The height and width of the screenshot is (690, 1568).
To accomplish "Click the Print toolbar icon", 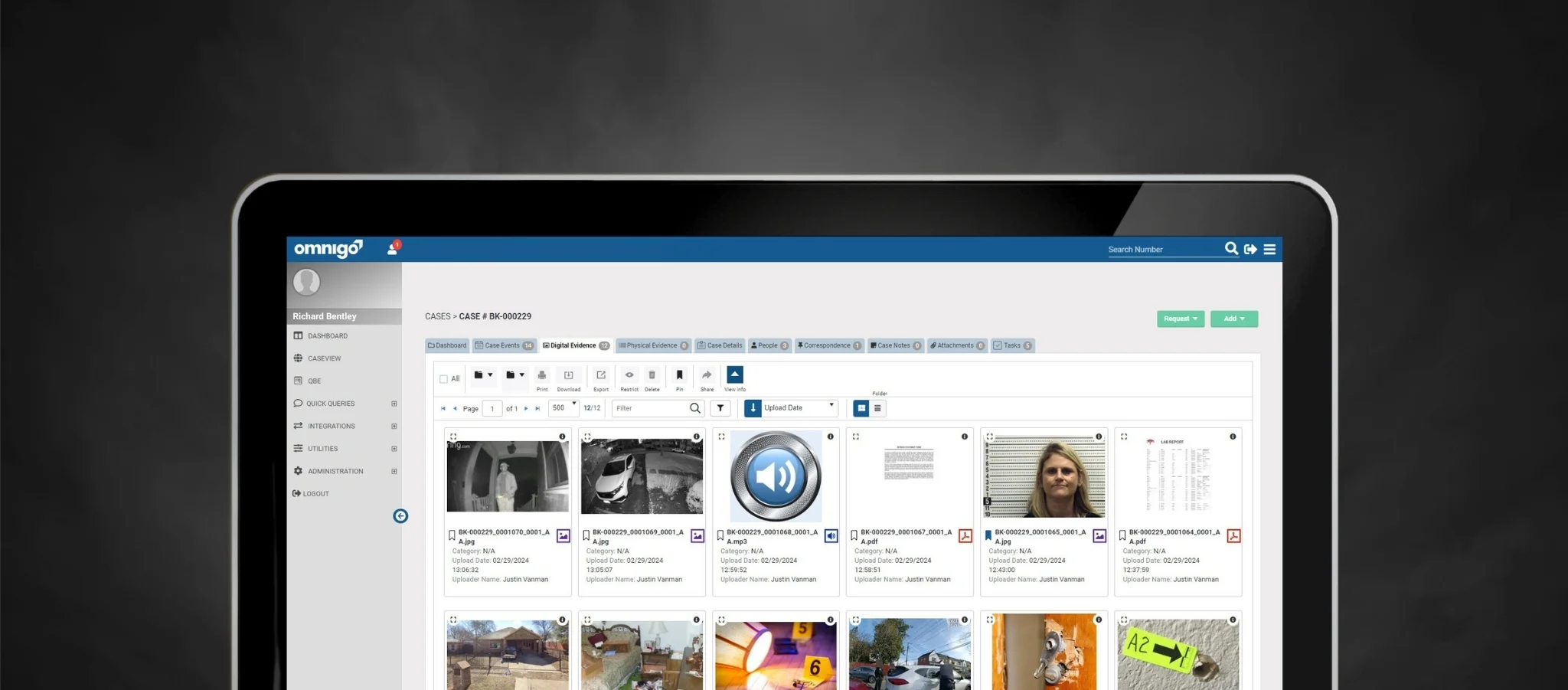I will (542, 375).
